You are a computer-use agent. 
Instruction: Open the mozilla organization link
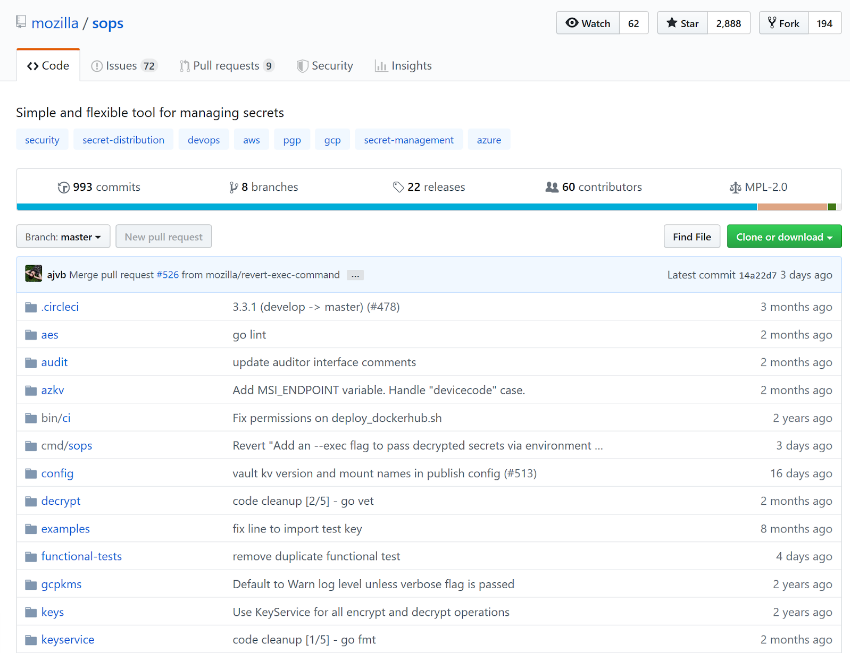(x=55, y=23)
